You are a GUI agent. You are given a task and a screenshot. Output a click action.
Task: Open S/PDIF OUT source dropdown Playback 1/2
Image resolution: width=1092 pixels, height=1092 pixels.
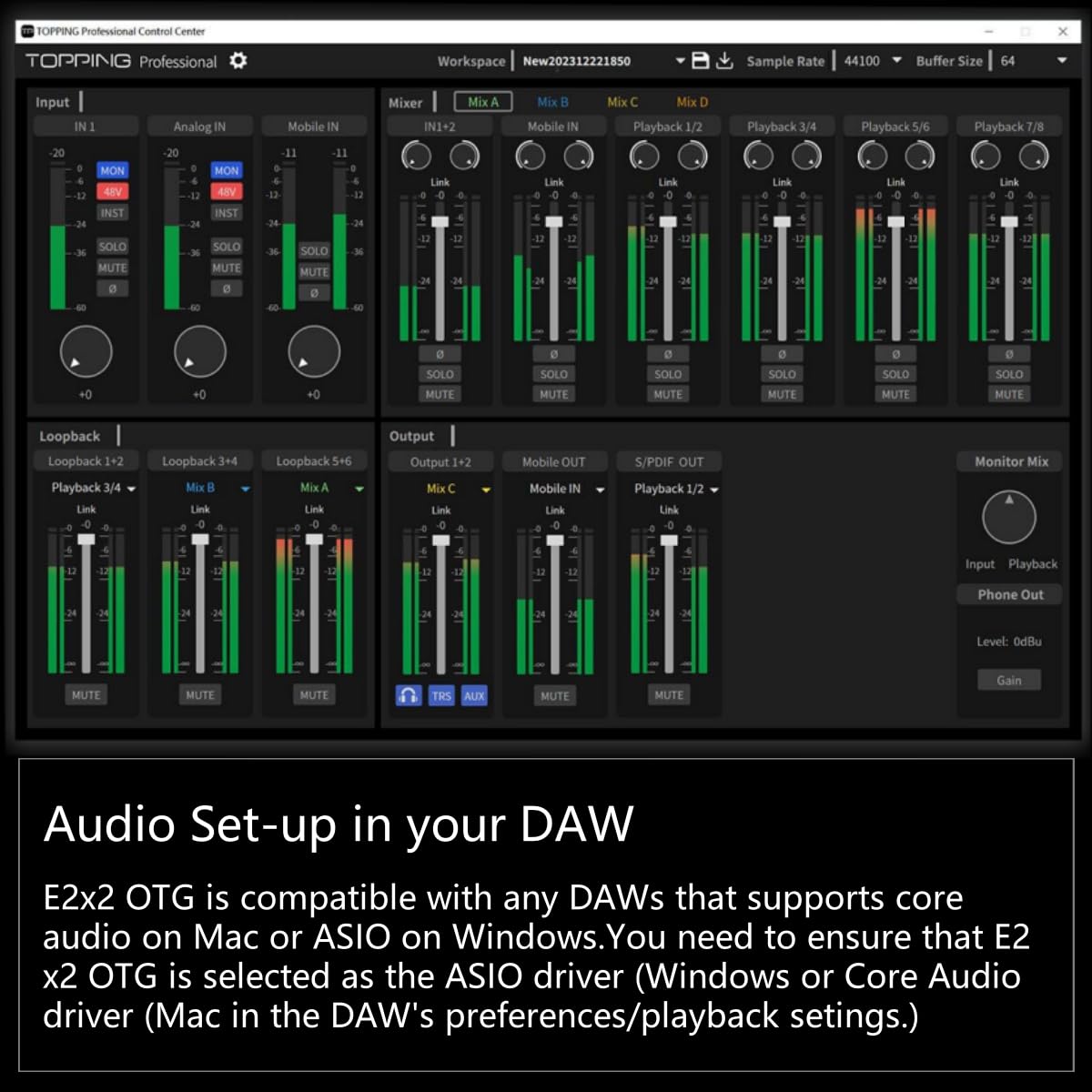pos(676,489)
